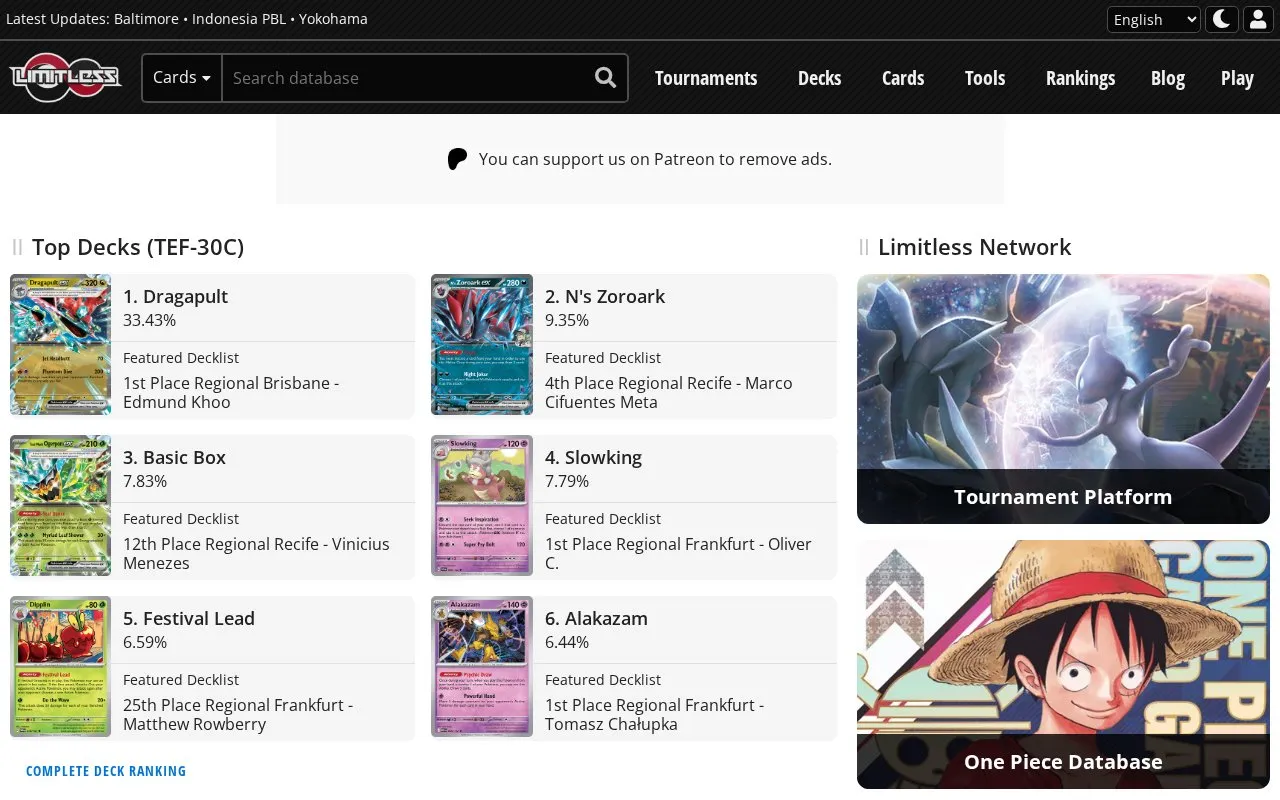Open Tomasz Chałupka's Frankfurt decklist
This screenshot has height=800, width=1280.
pos(654,714)
